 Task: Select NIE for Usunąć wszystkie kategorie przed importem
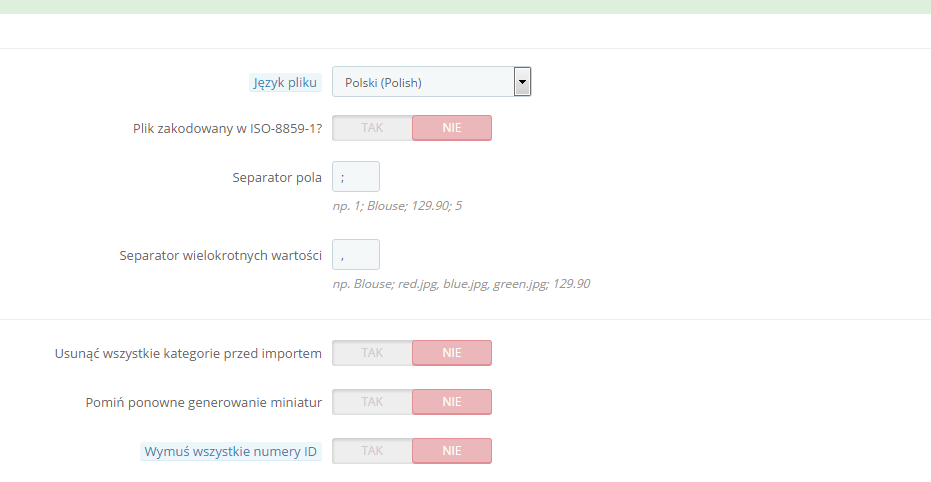(x=452, y=353)
